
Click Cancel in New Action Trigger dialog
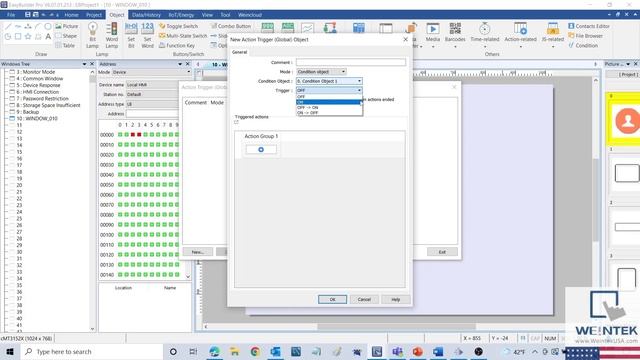[364, 300]
